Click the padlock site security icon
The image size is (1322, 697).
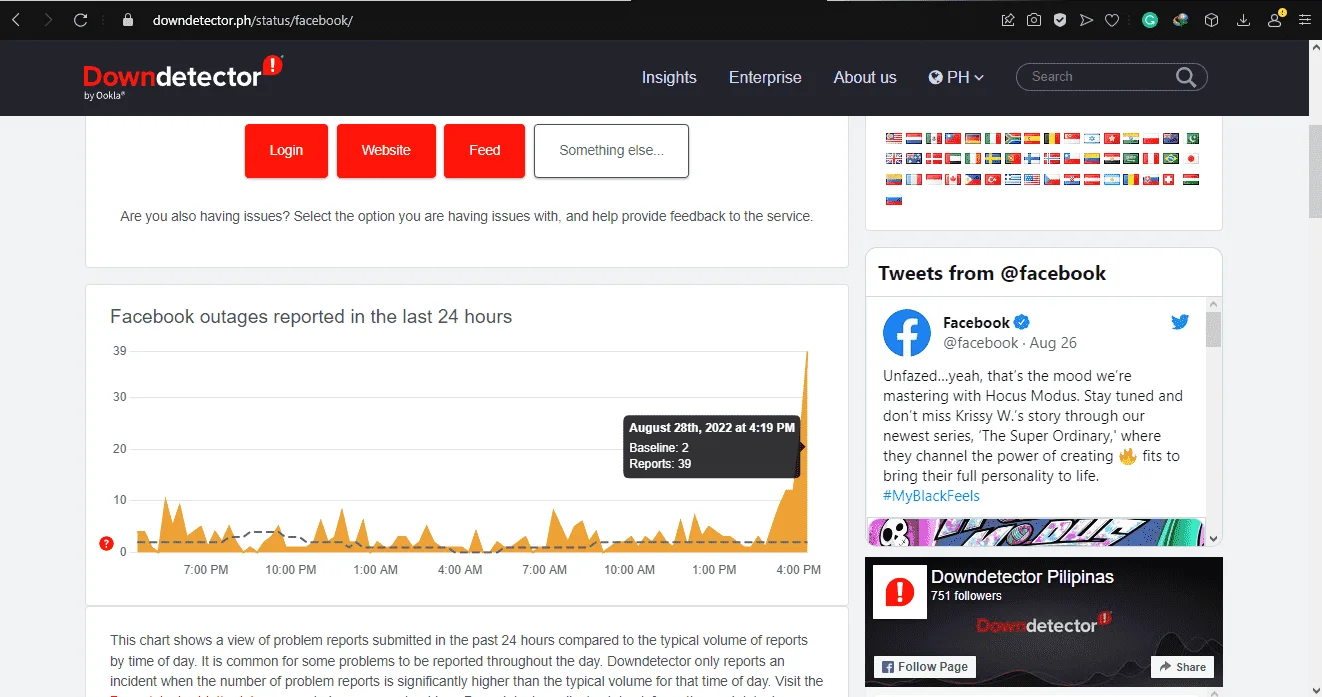127,20
